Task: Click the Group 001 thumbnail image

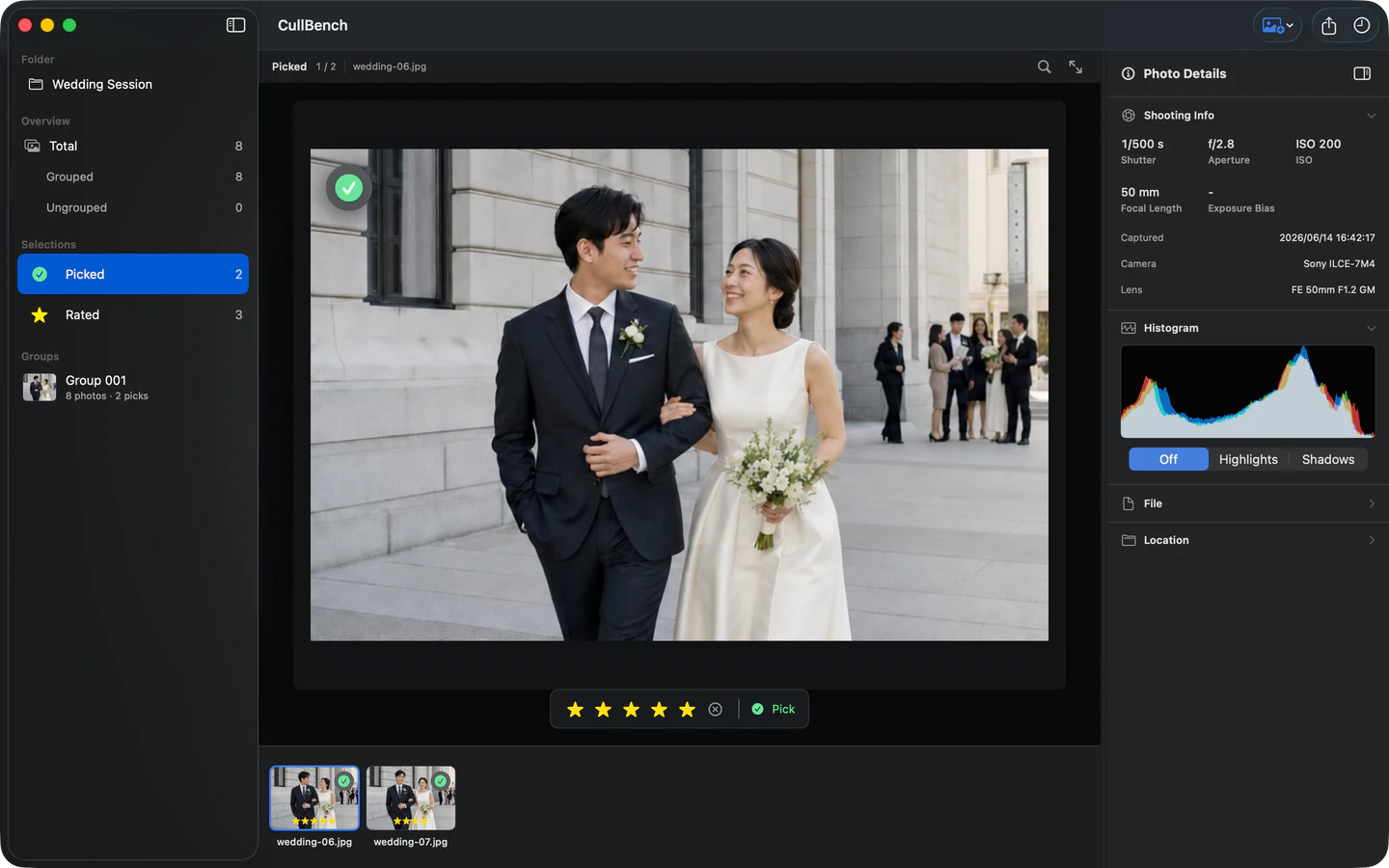Action: coord(40,387)
